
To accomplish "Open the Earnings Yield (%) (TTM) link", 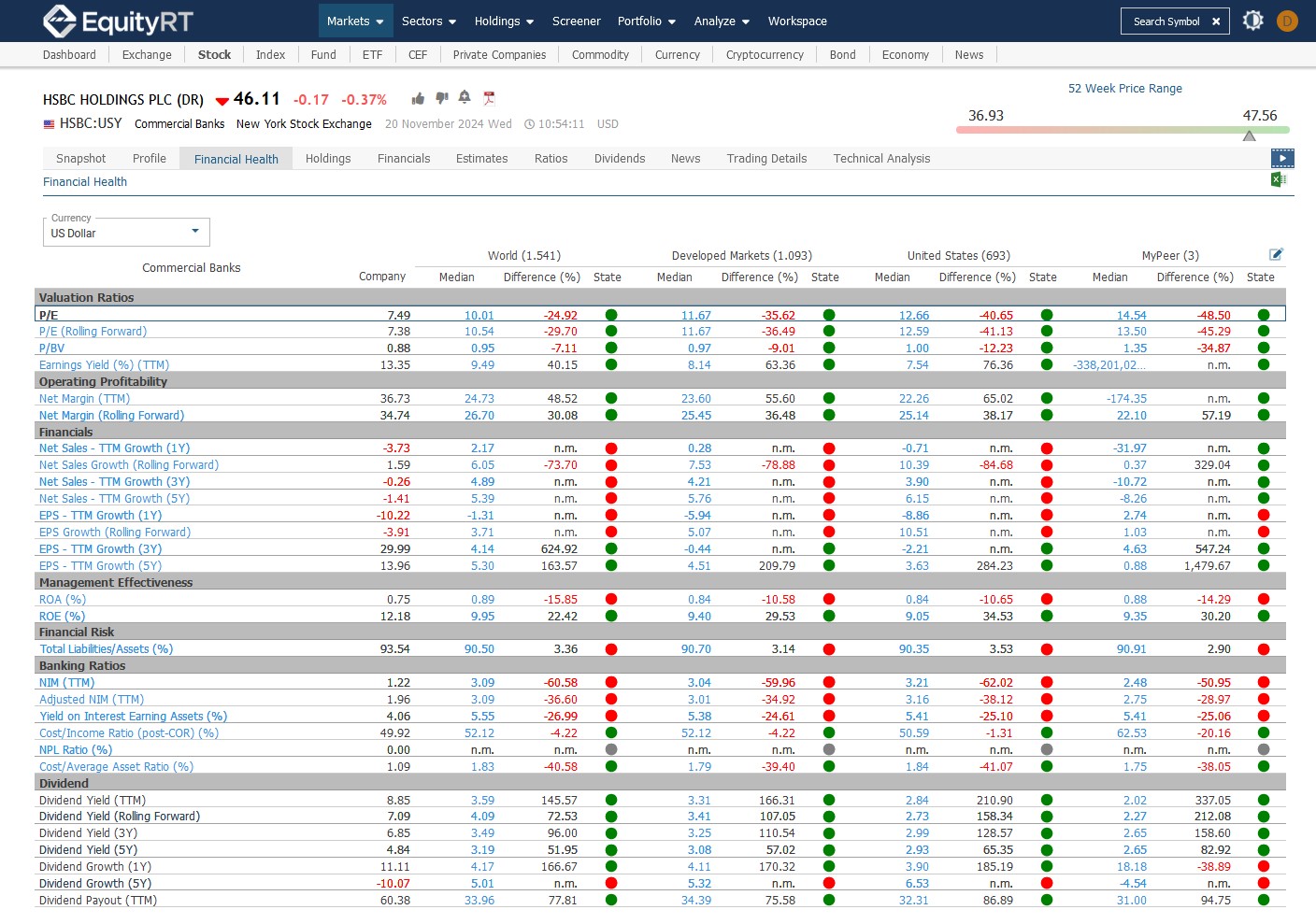I will 104,365.
